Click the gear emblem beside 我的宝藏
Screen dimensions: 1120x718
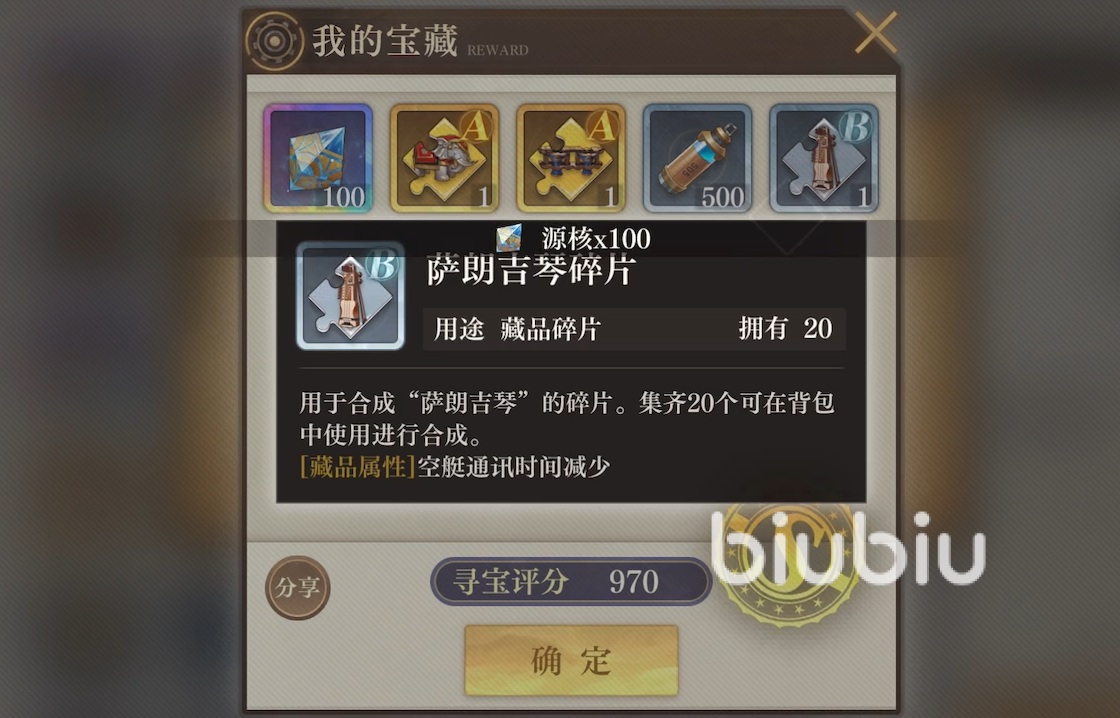[x=274, y=41]
